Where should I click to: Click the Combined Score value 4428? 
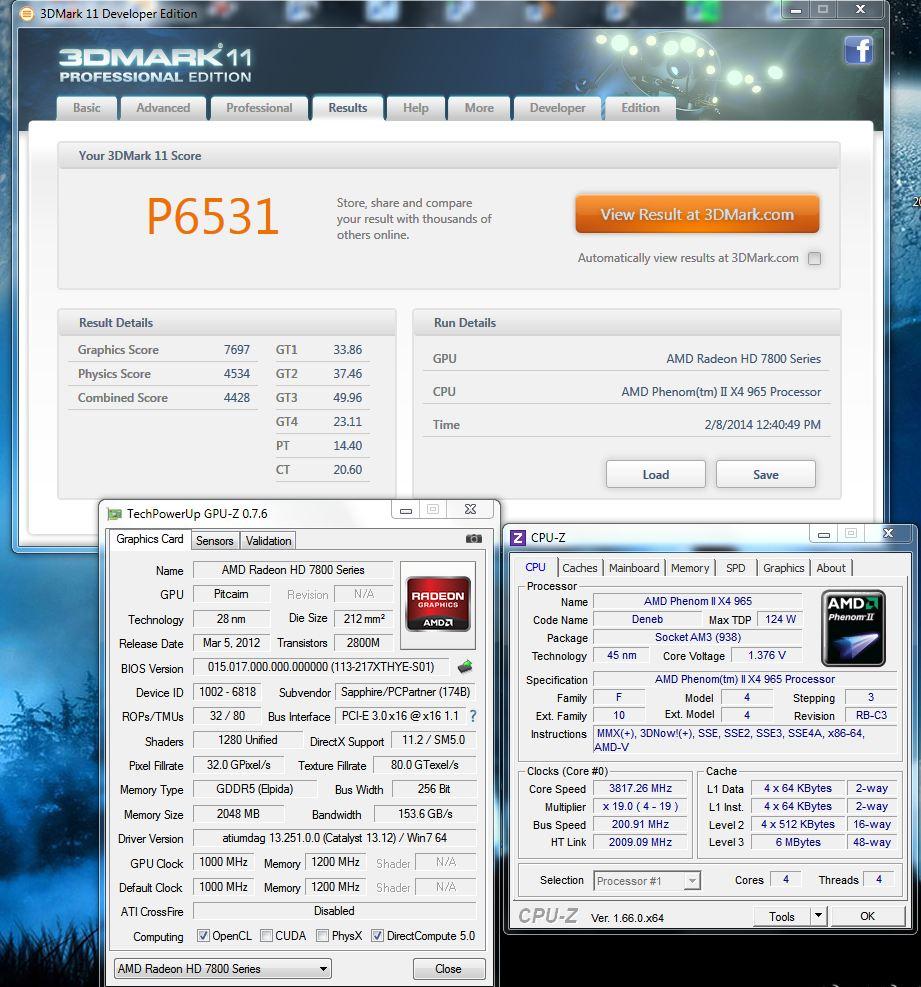(x=237, y=397)
